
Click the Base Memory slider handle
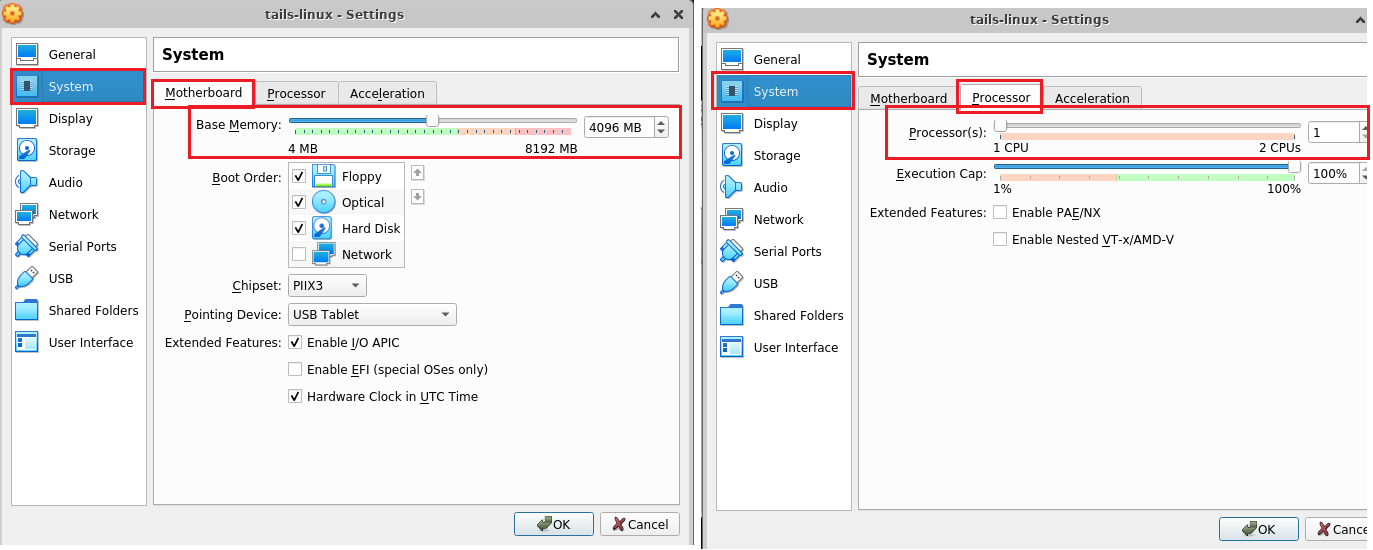[x=432, y=121]
